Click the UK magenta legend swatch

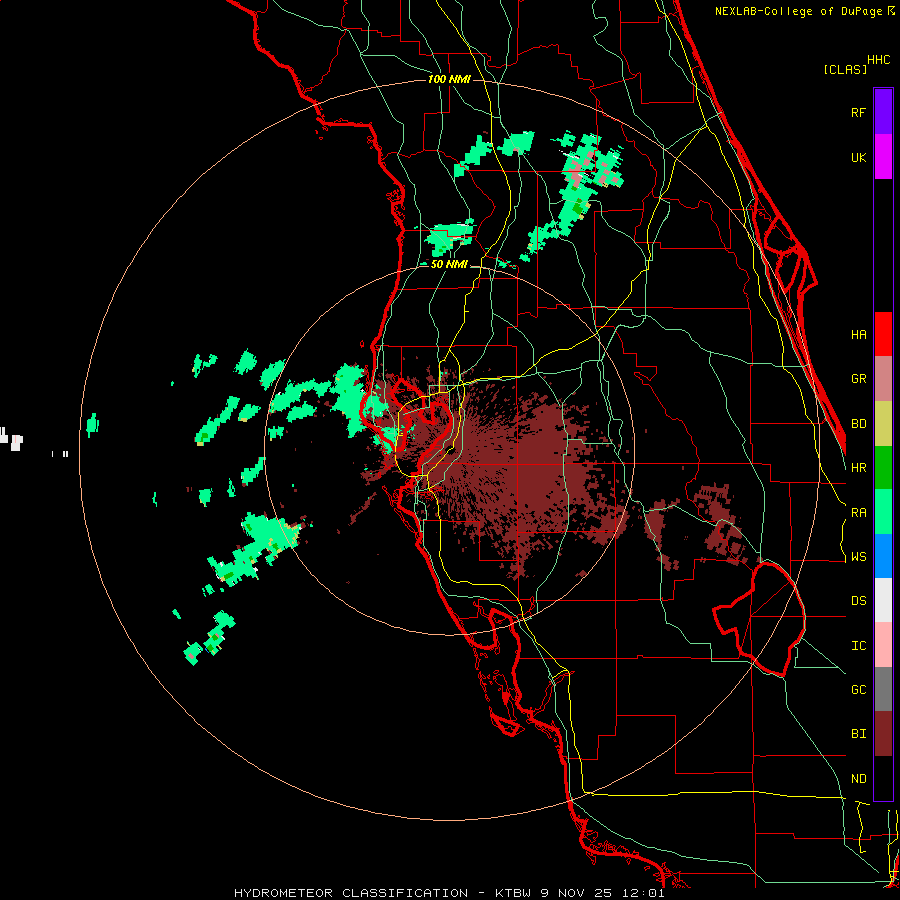click(x=883, y=157)
